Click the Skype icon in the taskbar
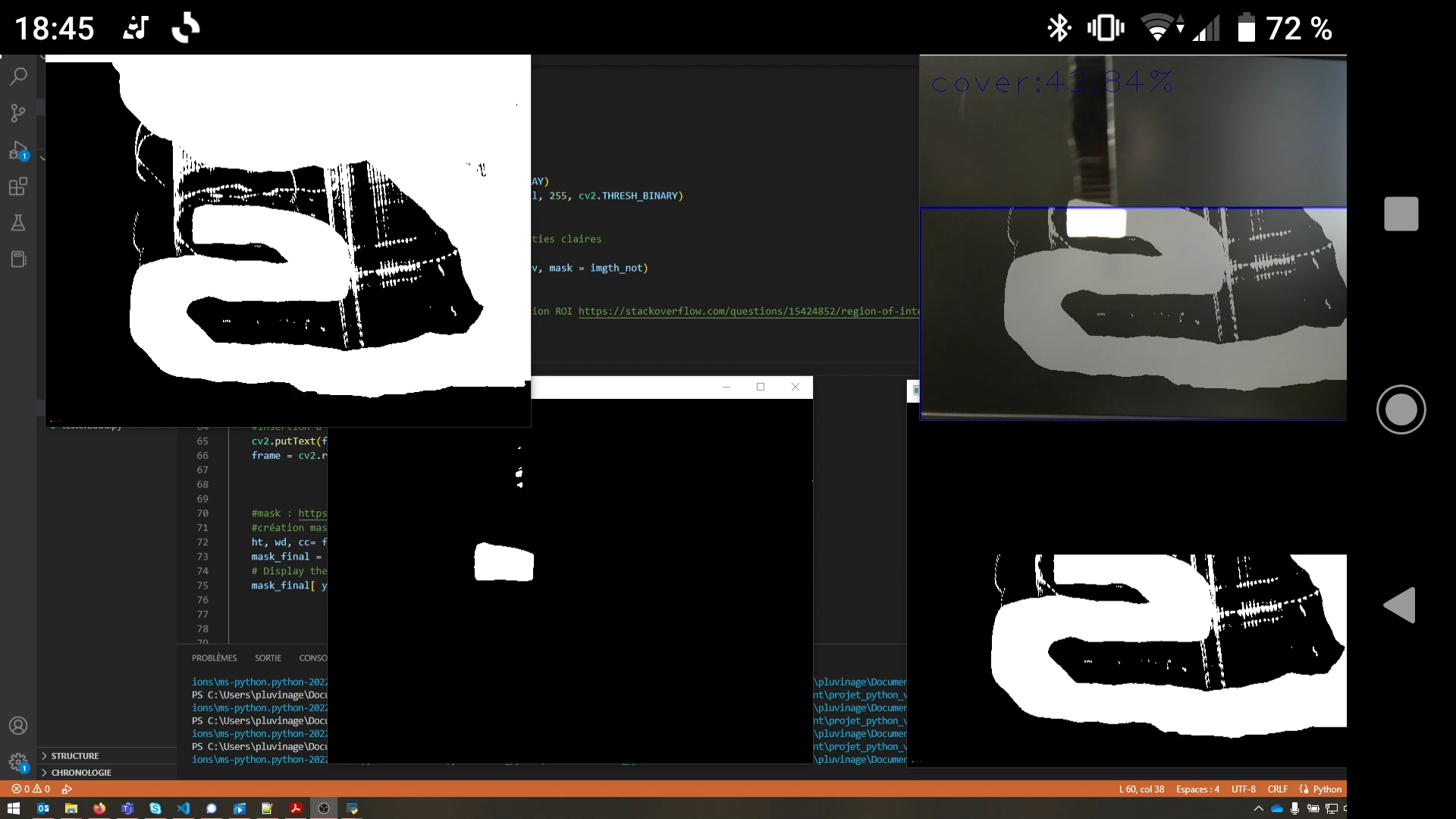 (155, 808)
